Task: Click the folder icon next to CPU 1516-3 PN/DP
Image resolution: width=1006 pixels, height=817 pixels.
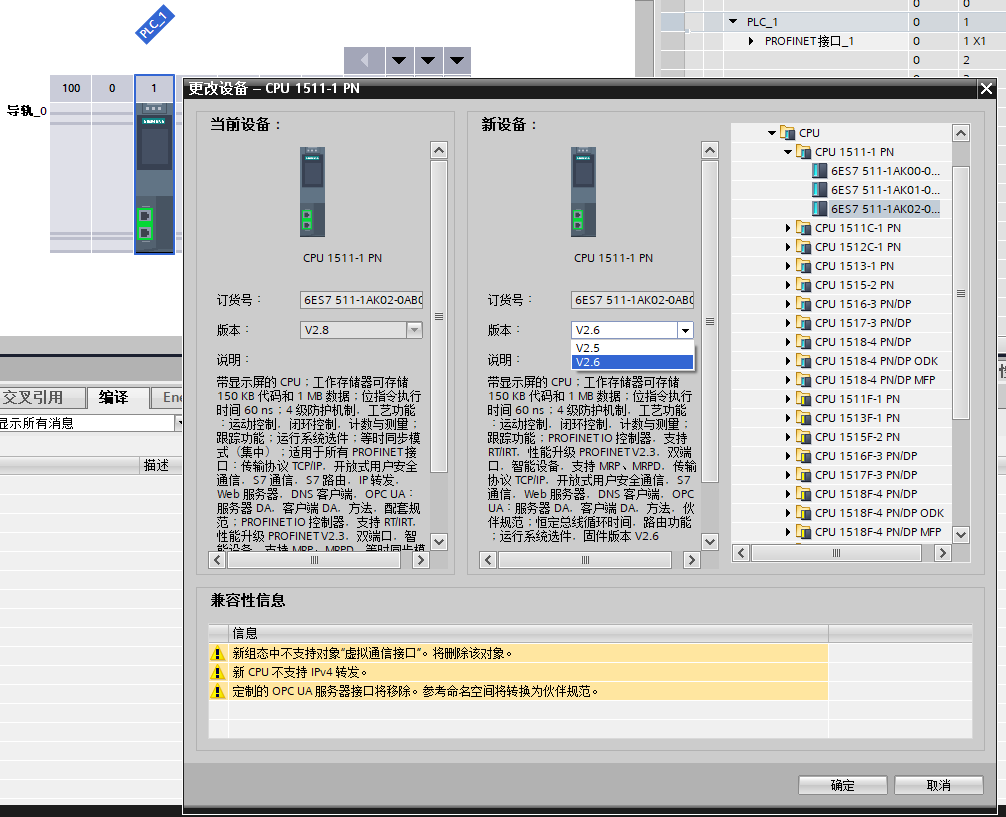Action: (804, 304)
